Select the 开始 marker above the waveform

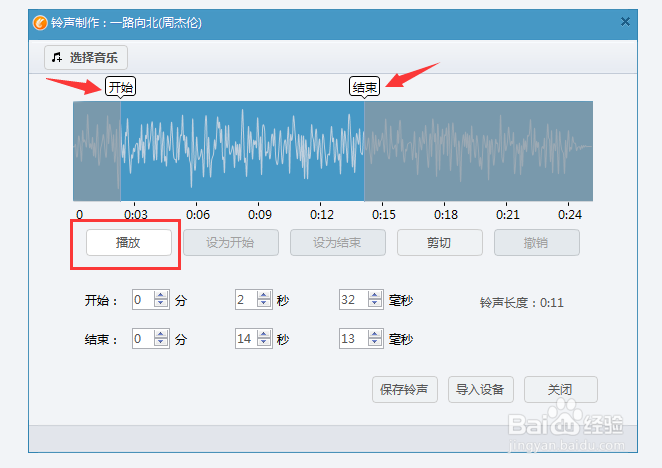120,87
